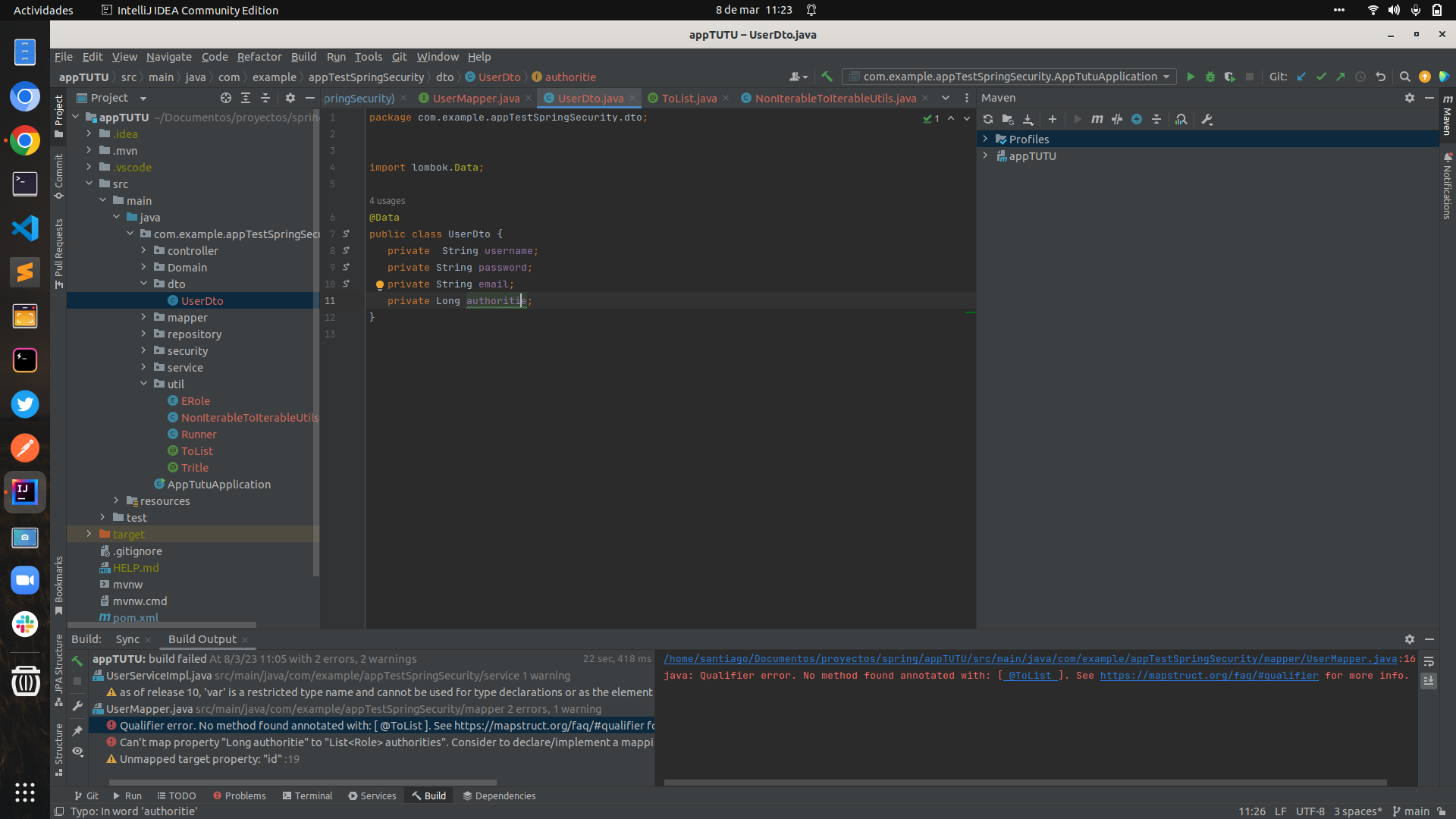Click rebuild hammer in Build panel

tap(77, 661)
